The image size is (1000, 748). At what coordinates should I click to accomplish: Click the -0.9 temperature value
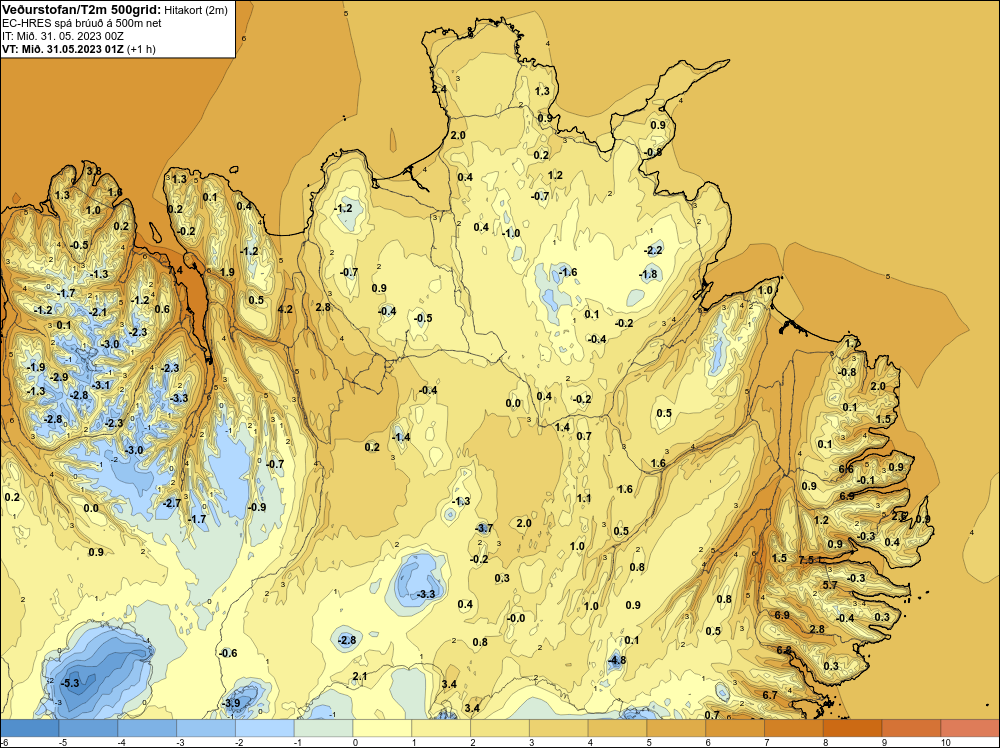point(256,507)
